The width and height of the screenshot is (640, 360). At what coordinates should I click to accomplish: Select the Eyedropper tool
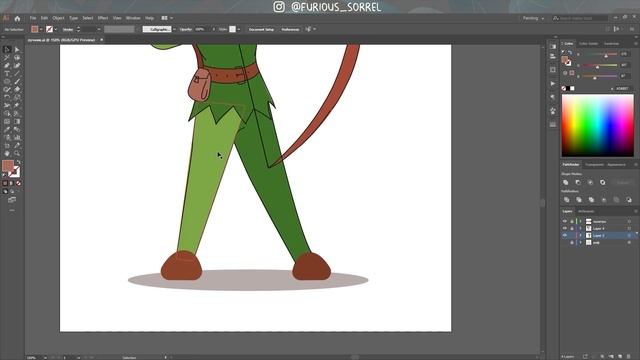(x=7, y=129)
